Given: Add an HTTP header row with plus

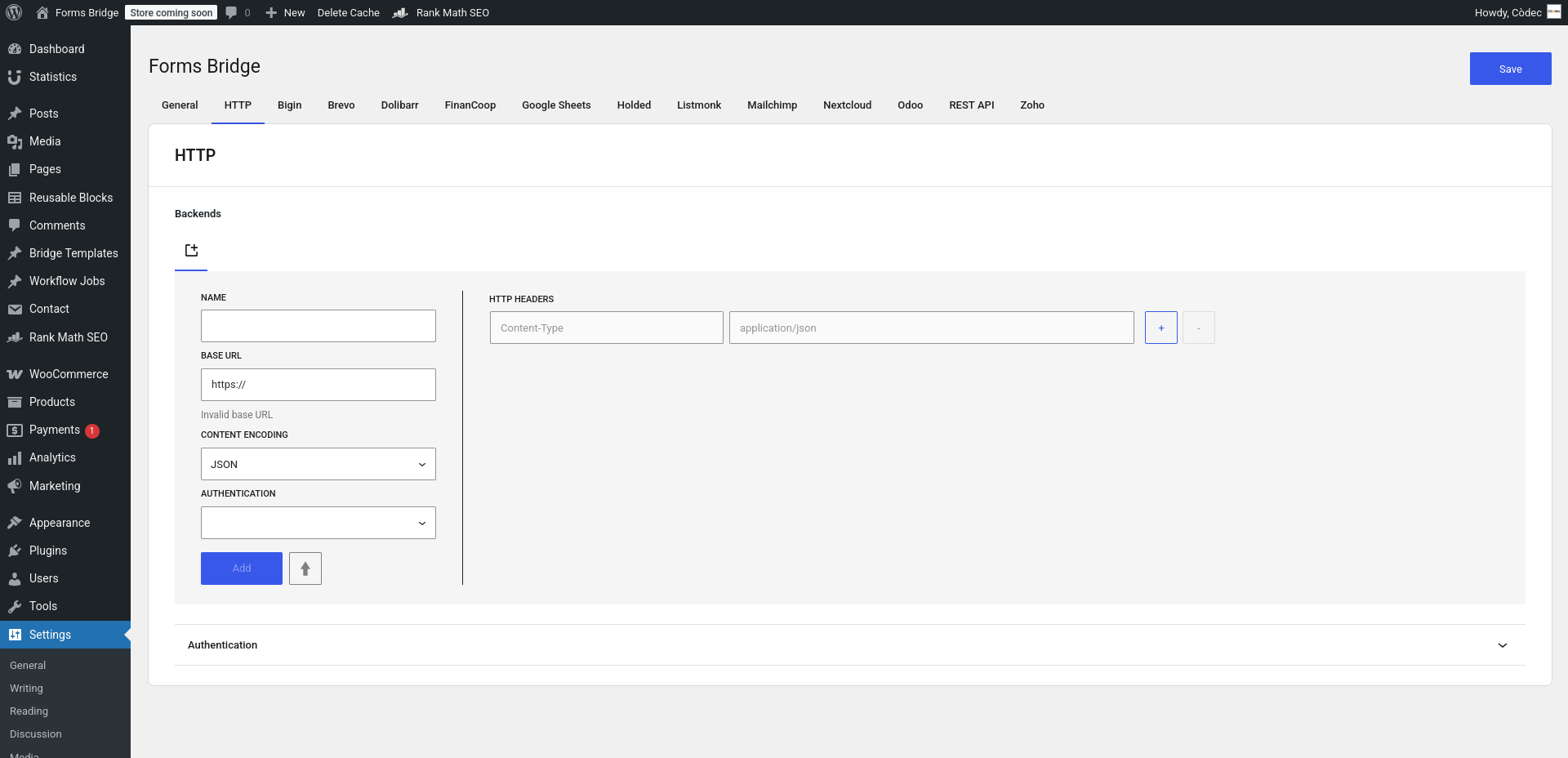Looking at the screenshot, I should 1161,328.
